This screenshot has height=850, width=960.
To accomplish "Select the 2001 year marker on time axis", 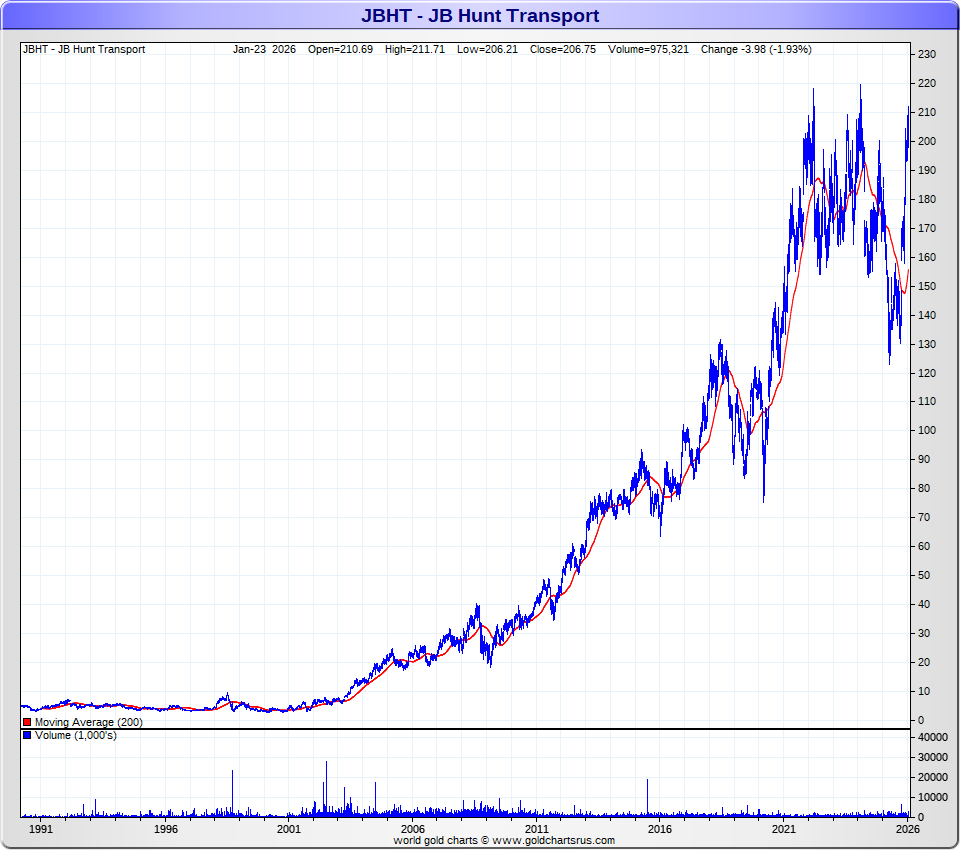I will coord(289,829).
